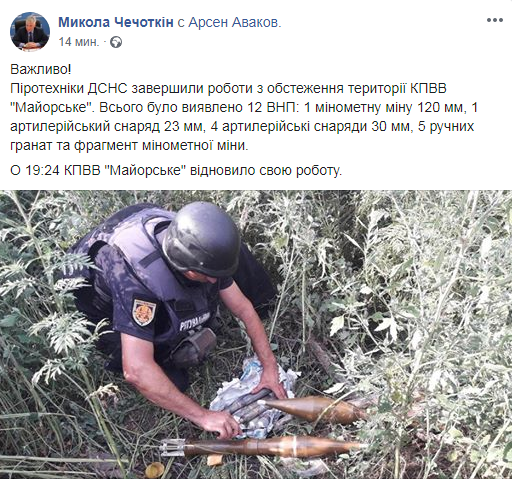The image size is (512, 479).
Task: Open Микола Чечоткін profile picture
Action: [x=30, y=32]
